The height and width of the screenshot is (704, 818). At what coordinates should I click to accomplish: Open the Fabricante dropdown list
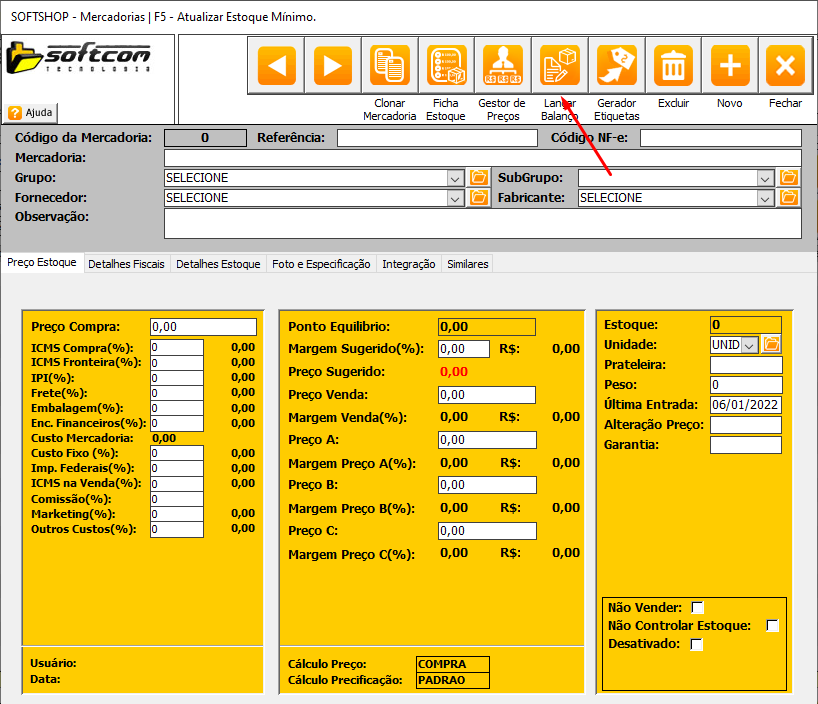pyautogui.click(x=766, y=198)
